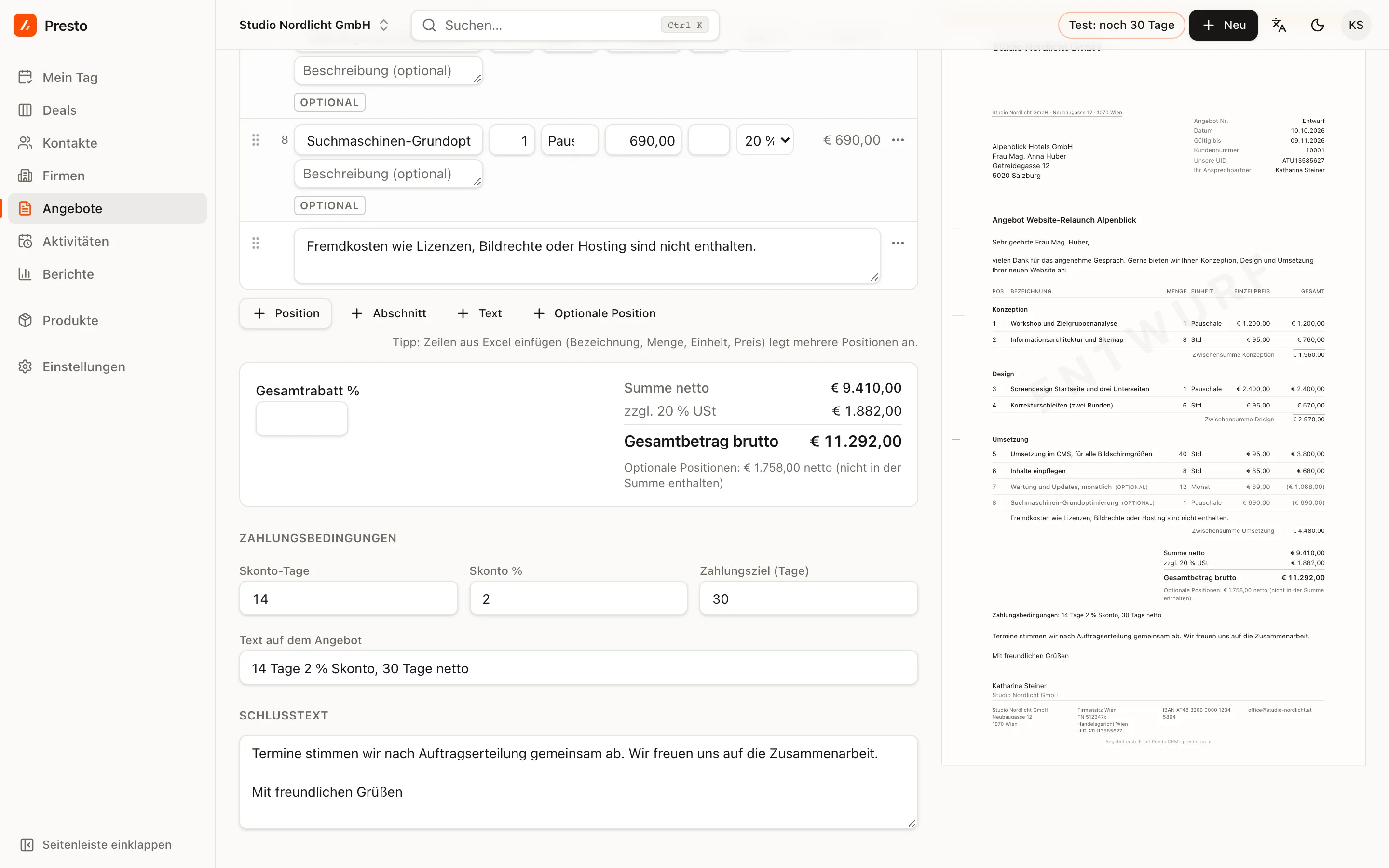Image resolution: width=1389 pixels, height=868 pixels.
Task: Open the language translate icon
Action: coord(1279,25)
